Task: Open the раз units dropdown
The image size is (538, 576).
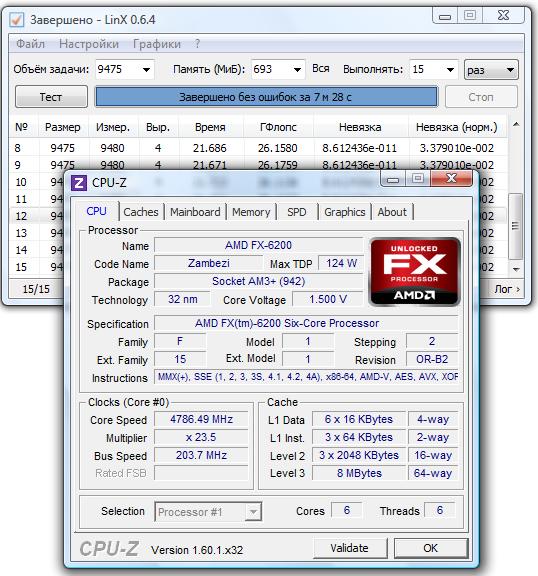Action: pyautogui.click(x=491, y=70)
